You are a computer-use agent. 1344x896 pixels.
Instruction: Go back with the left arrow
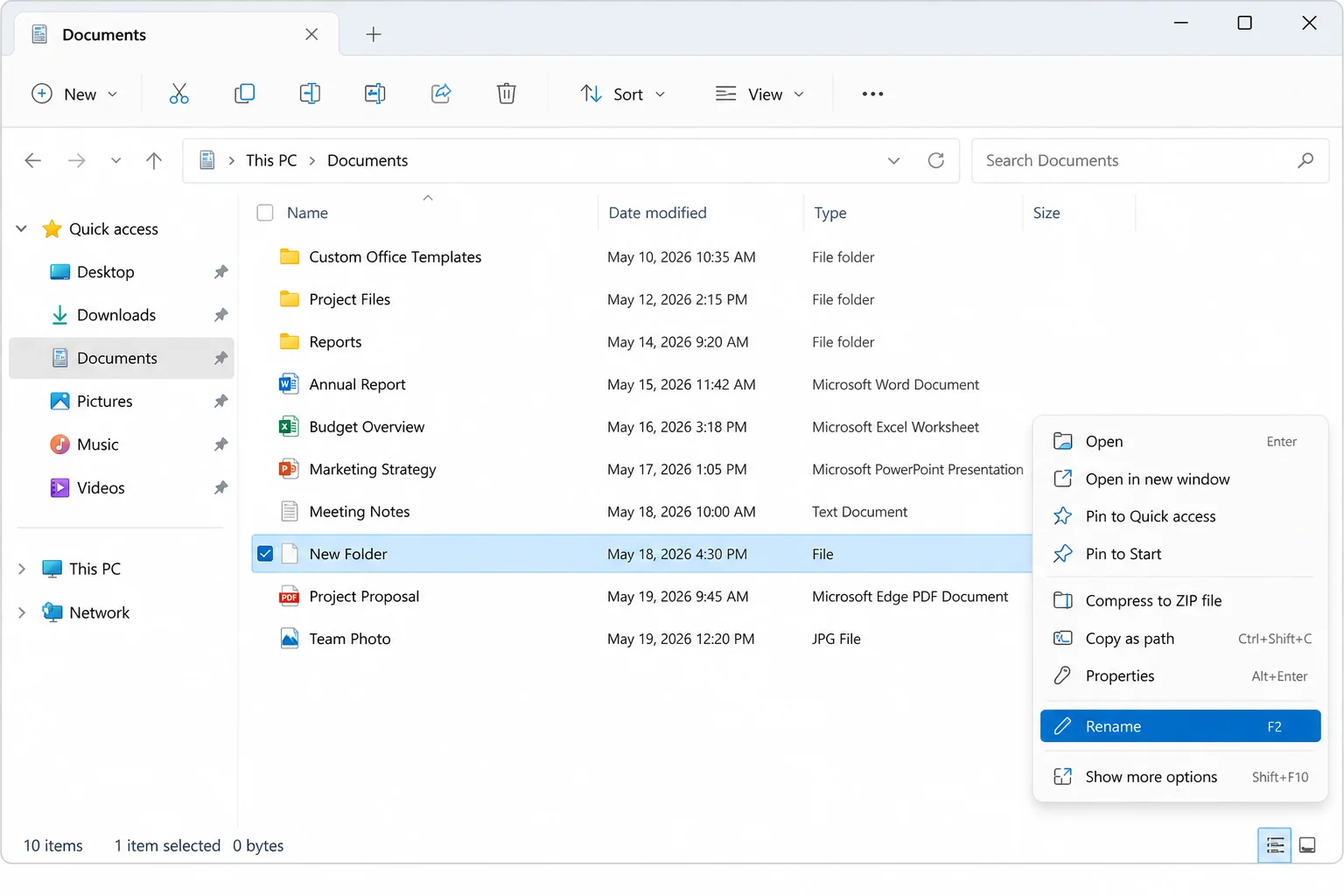tap(33, 160)
